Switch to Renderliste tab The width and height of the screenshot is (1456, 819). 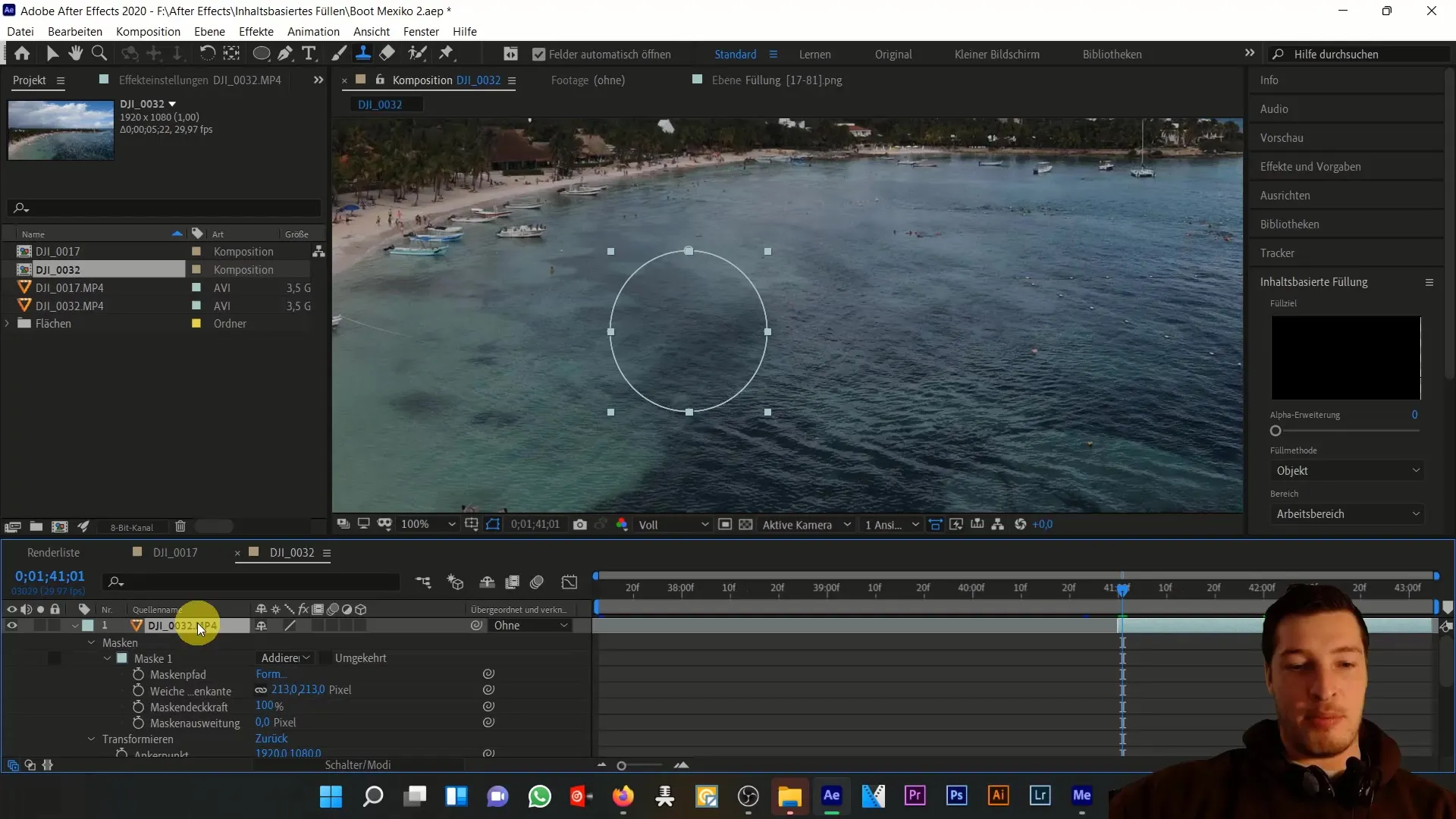point(53,553)
